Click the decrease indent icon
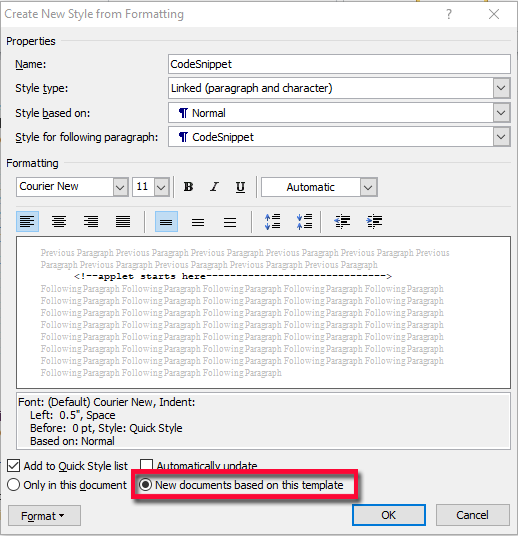This screenshot has height=536, width=518. pos(342,222)
